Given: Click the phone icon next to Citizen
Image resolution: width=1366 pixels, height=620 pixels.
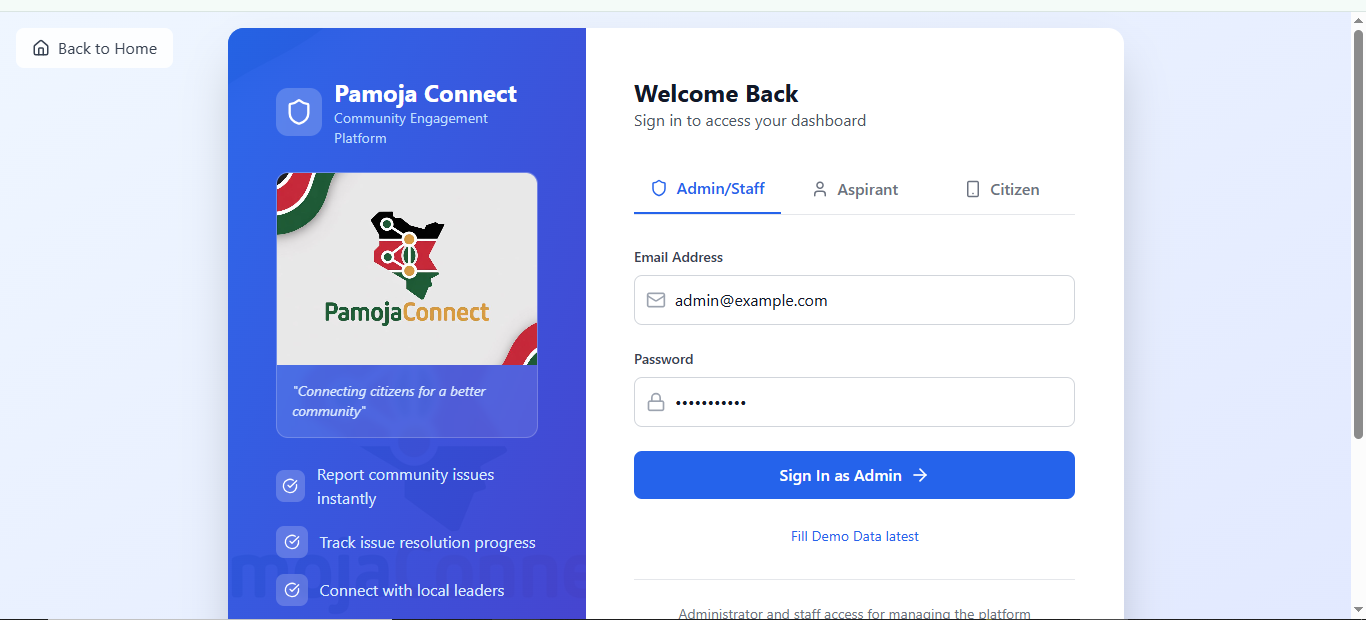Looking at the screenshot, I should point(971,188).
